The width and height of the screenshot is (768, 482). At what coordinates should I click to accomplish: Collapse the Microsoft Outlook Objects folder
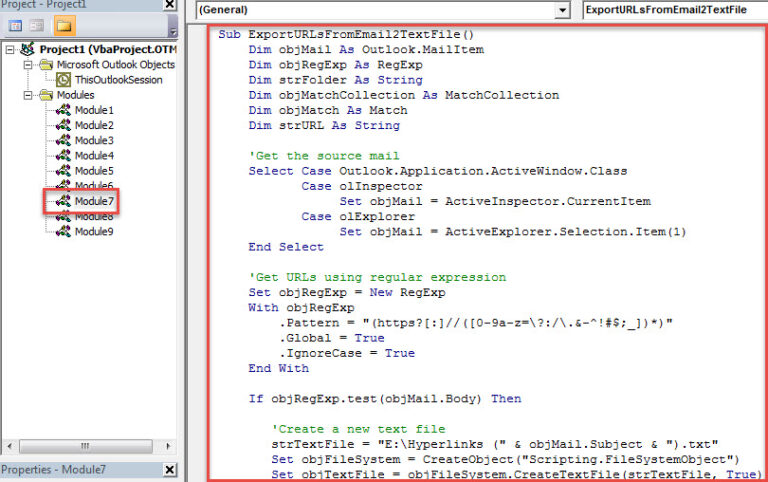(x=26, y=65)
